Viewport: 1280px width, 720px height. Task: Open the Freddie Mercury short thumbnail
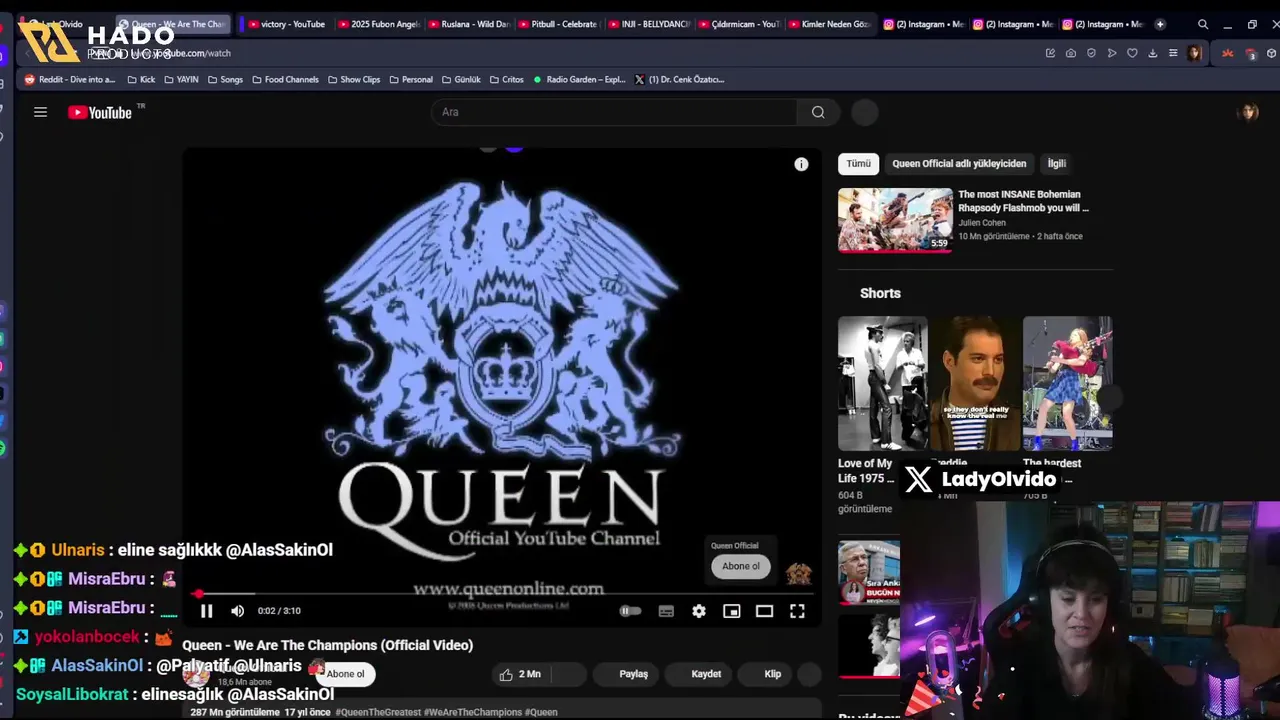click(975, 383)
